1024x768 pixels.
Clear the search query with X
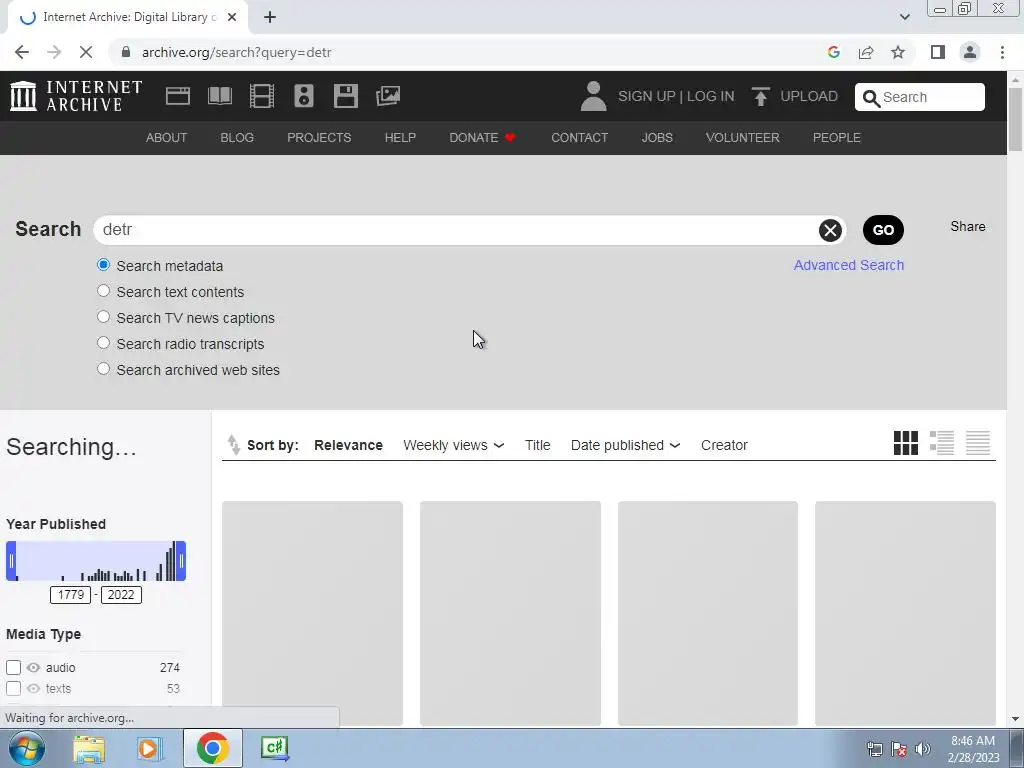(x=830, y=230)
